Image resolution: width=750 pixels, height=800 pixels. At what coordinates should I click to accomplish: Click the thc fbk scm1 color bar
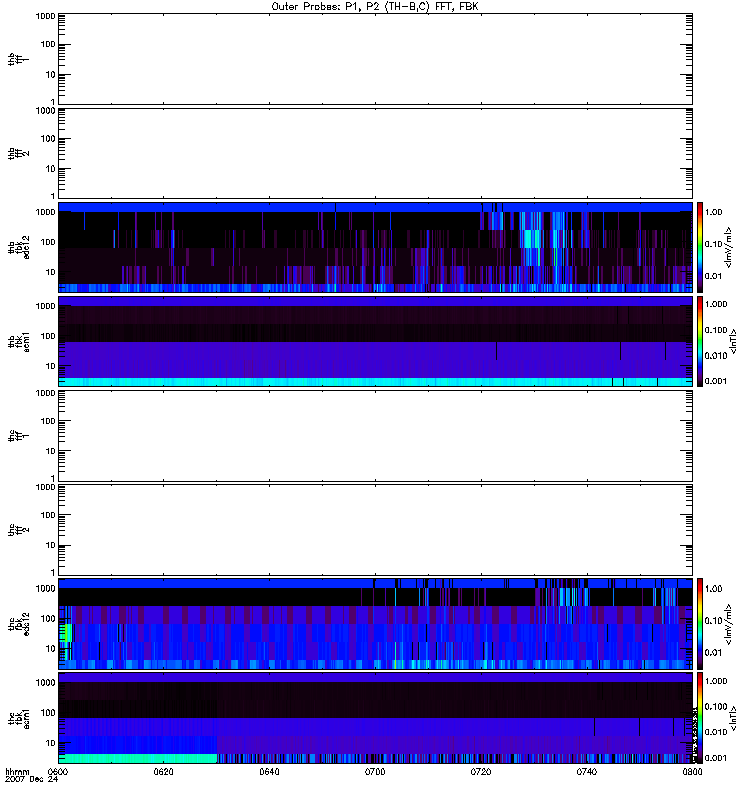pyautogui.click(x=700, y=718)
